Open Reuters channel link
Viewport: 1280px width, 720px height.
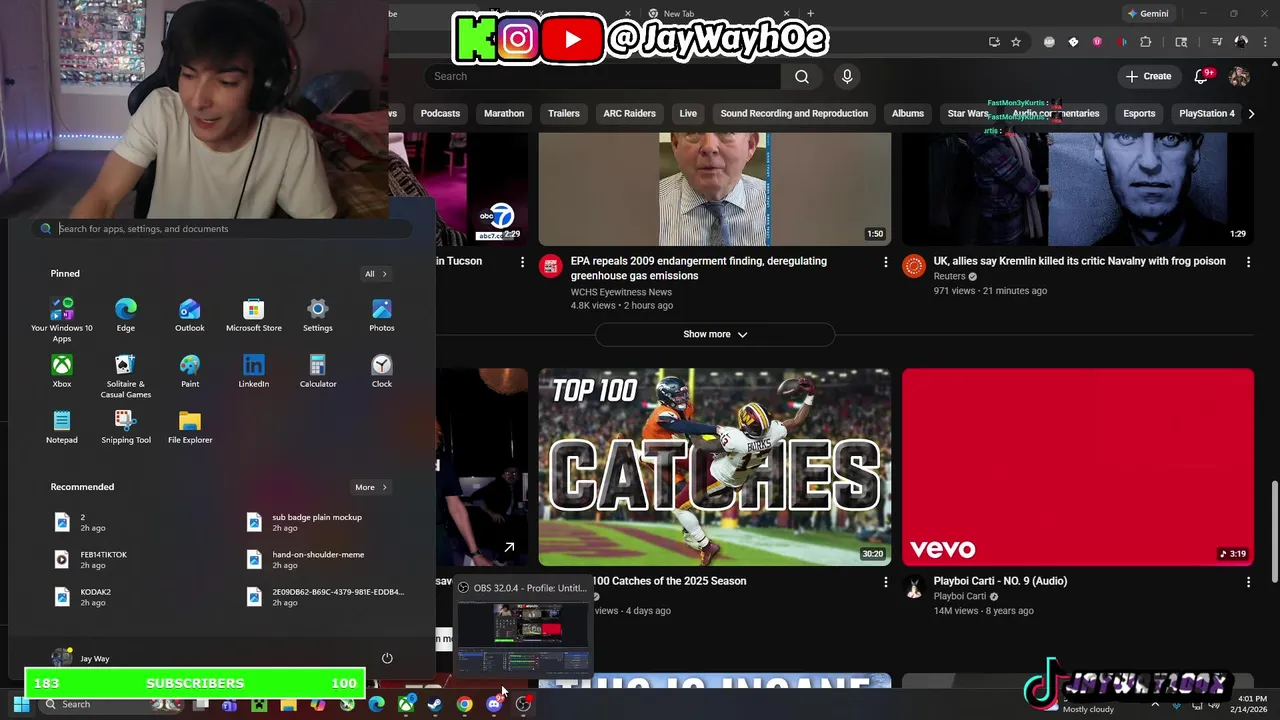point(949,276)
